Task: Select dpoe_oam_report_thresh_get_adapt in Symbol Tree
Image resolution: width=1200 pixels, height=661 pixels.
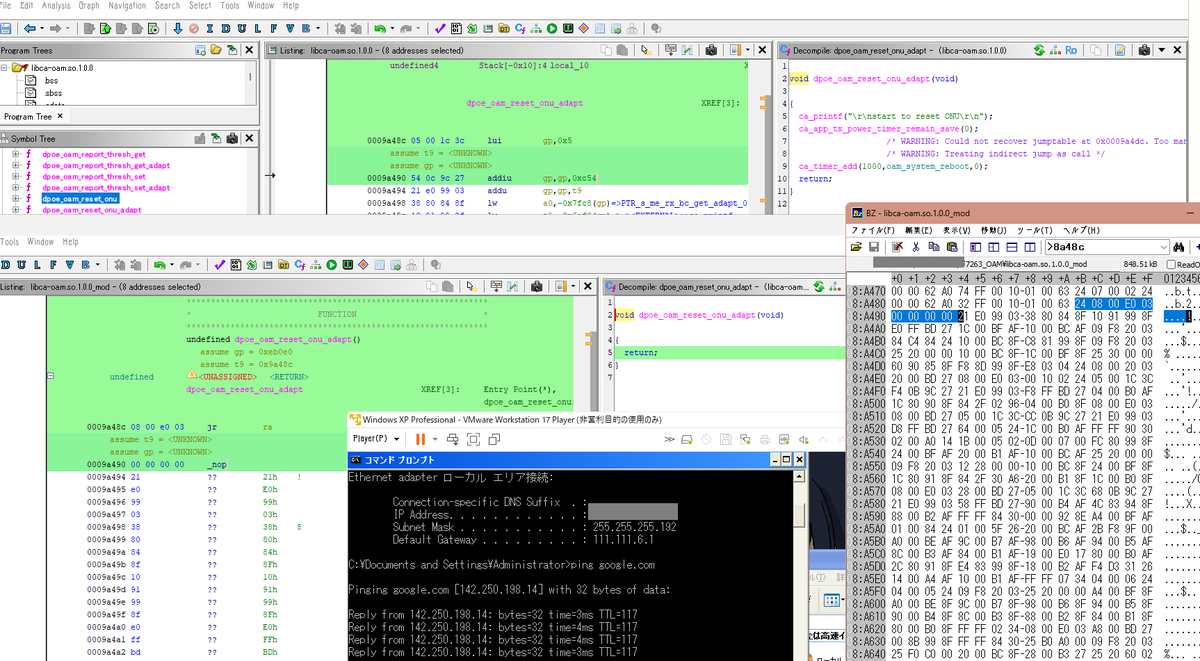Action: (106, 165)
